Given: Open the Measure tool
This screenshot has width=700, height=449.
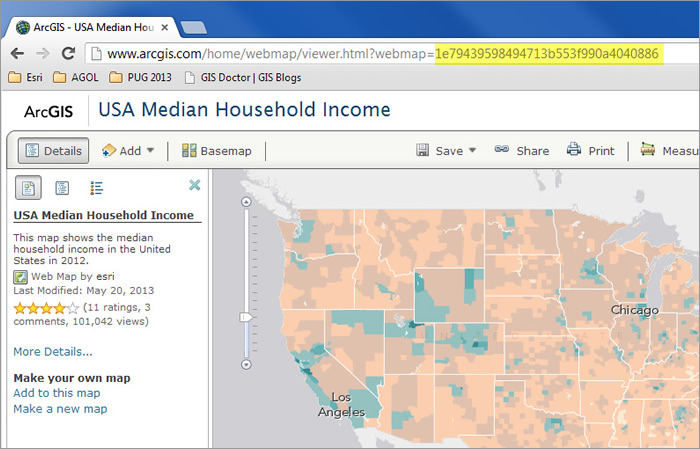Looking at the screenshot, I should tap(669, 151).
